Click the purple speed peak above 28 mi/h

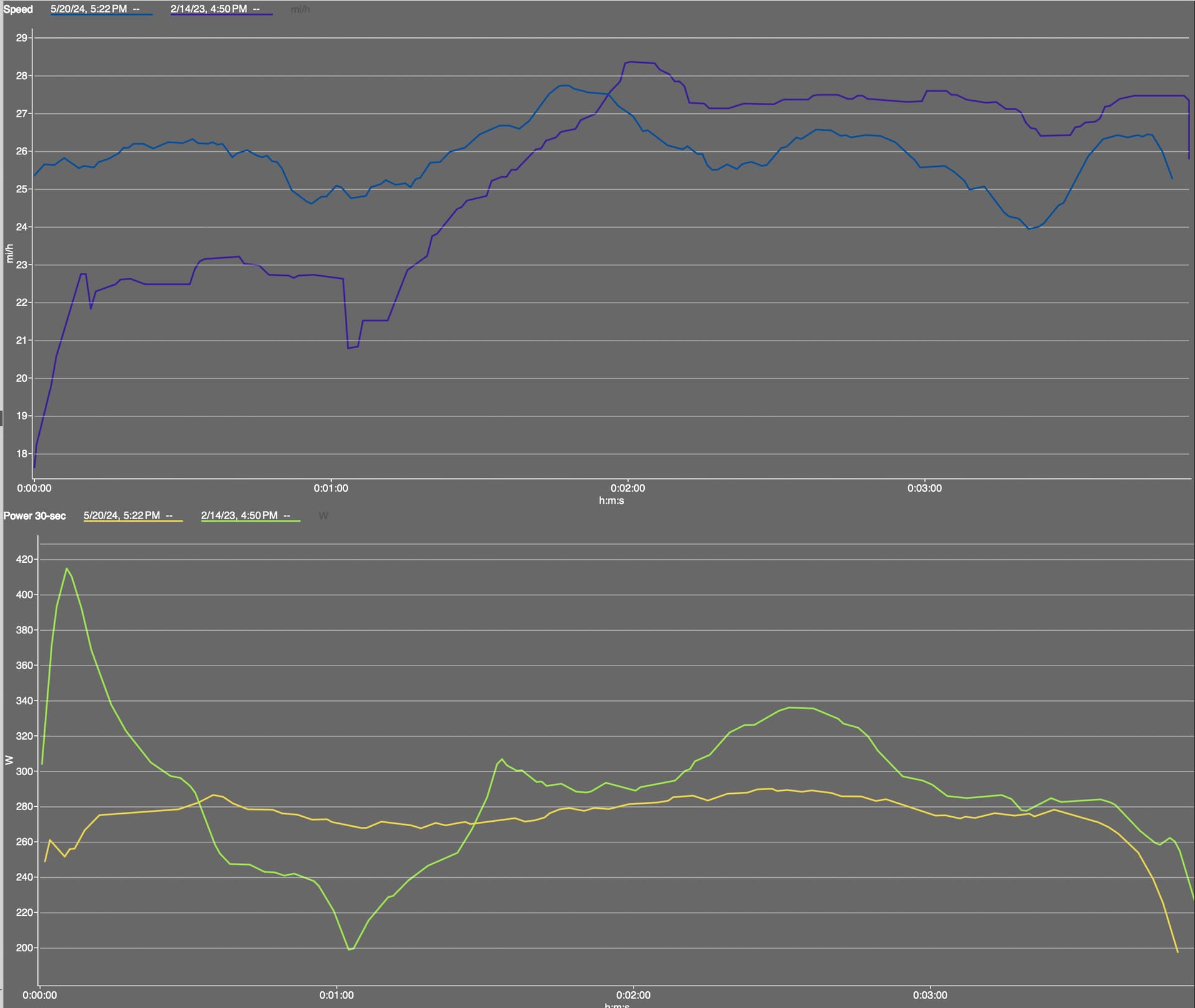(631, 62)
